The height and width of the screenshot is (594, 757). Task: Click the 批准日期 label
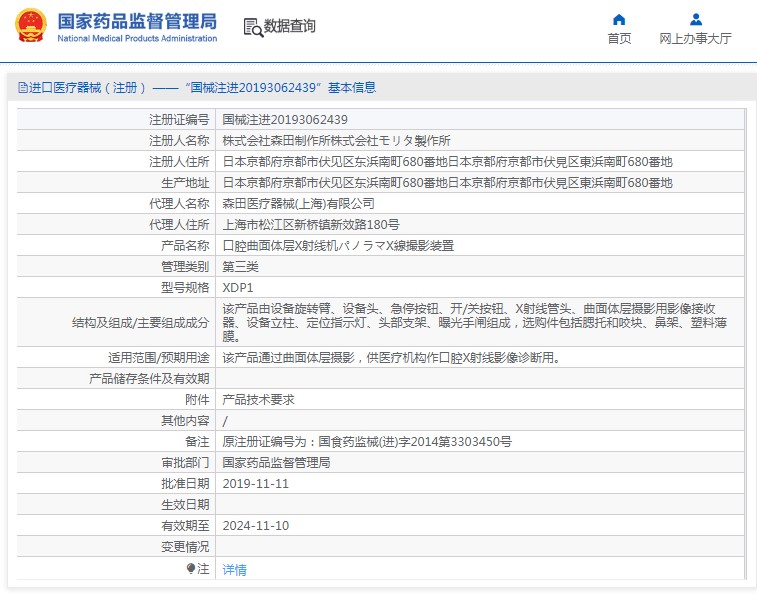(x=185, y=484)
